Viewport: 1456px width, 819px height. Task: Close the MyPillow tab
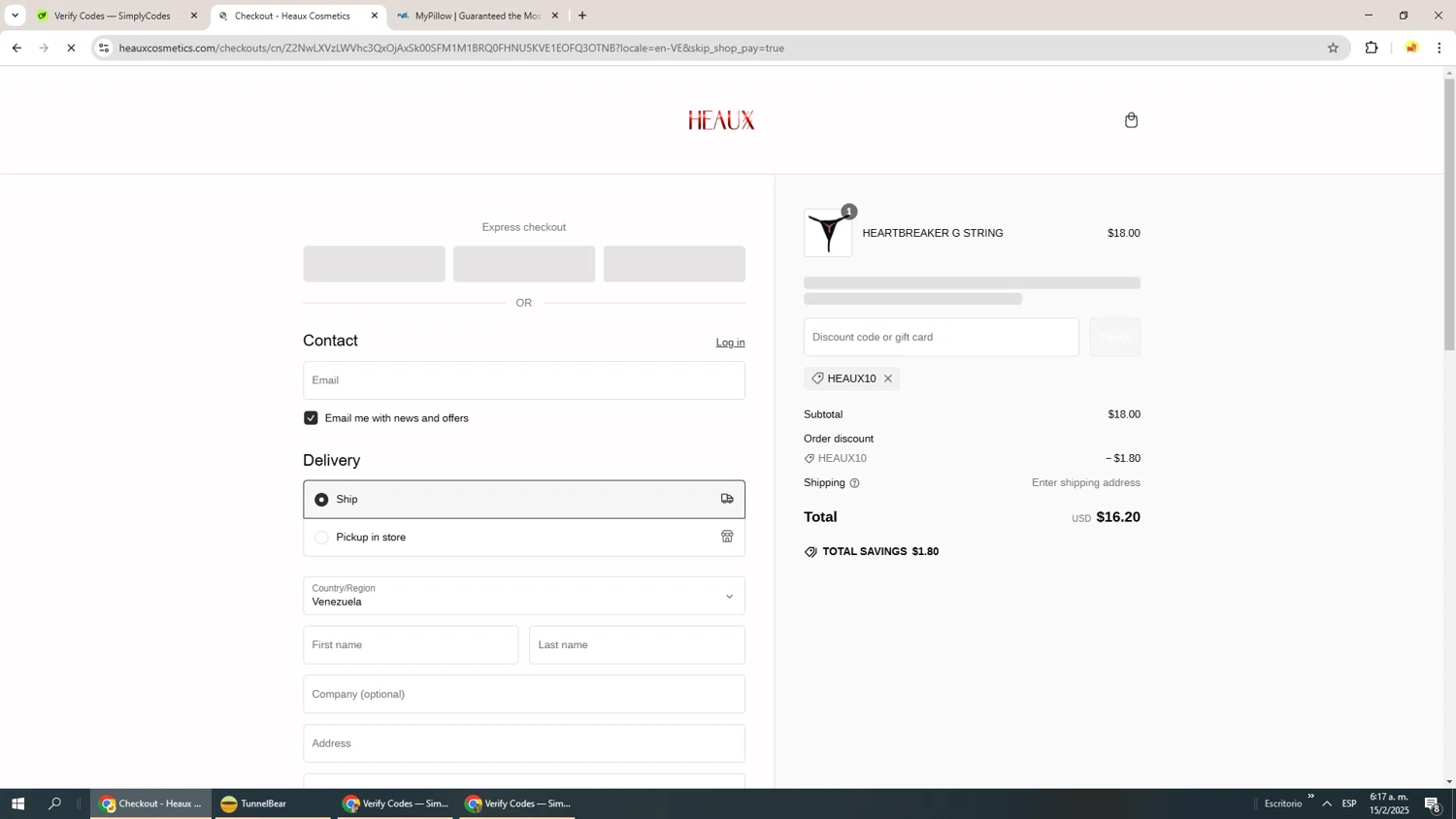pyautogui.click(x=555, y=16)
